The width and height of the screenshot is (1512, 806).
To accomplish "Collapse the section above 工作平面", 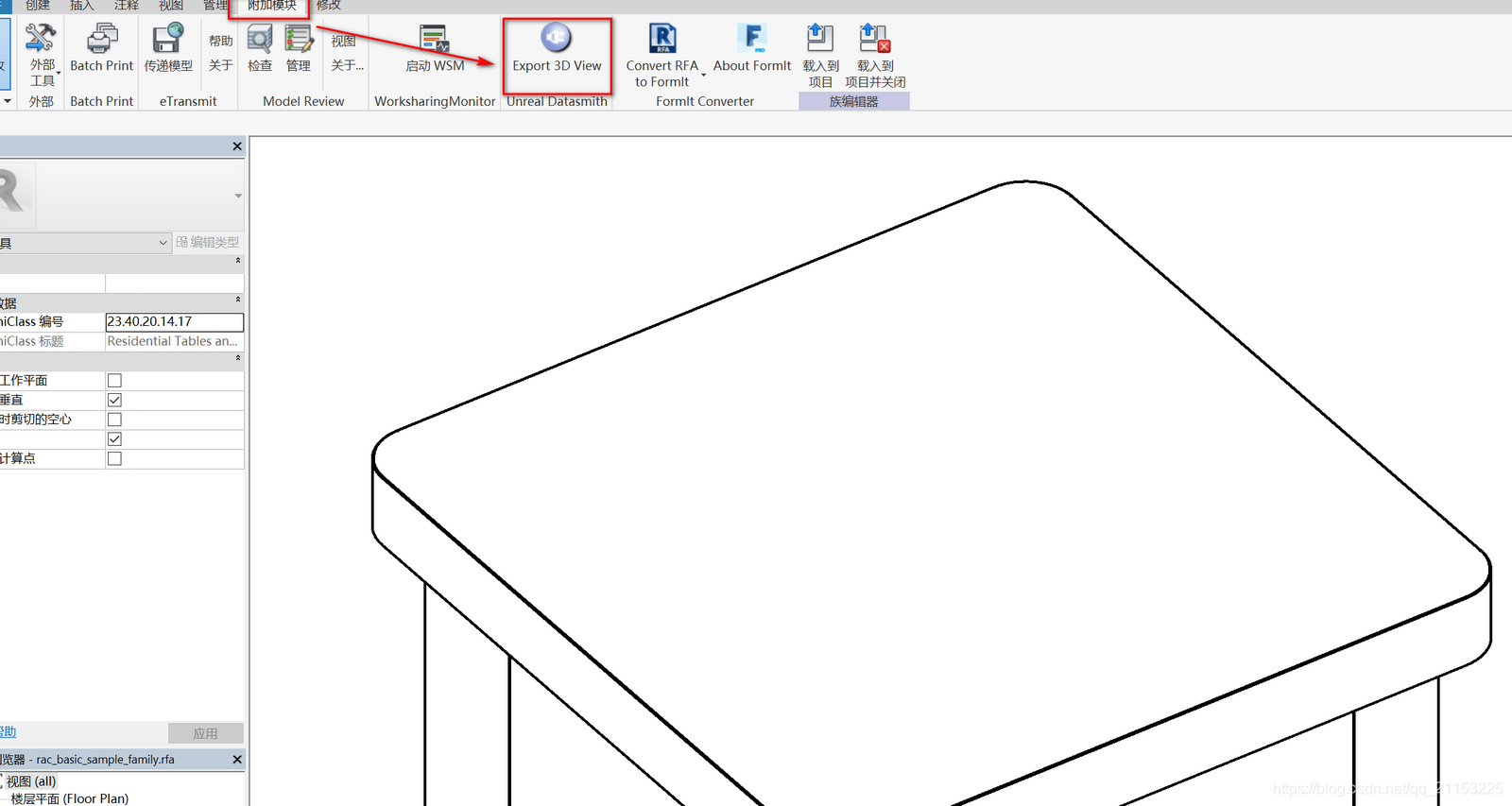I will [238, 358].
